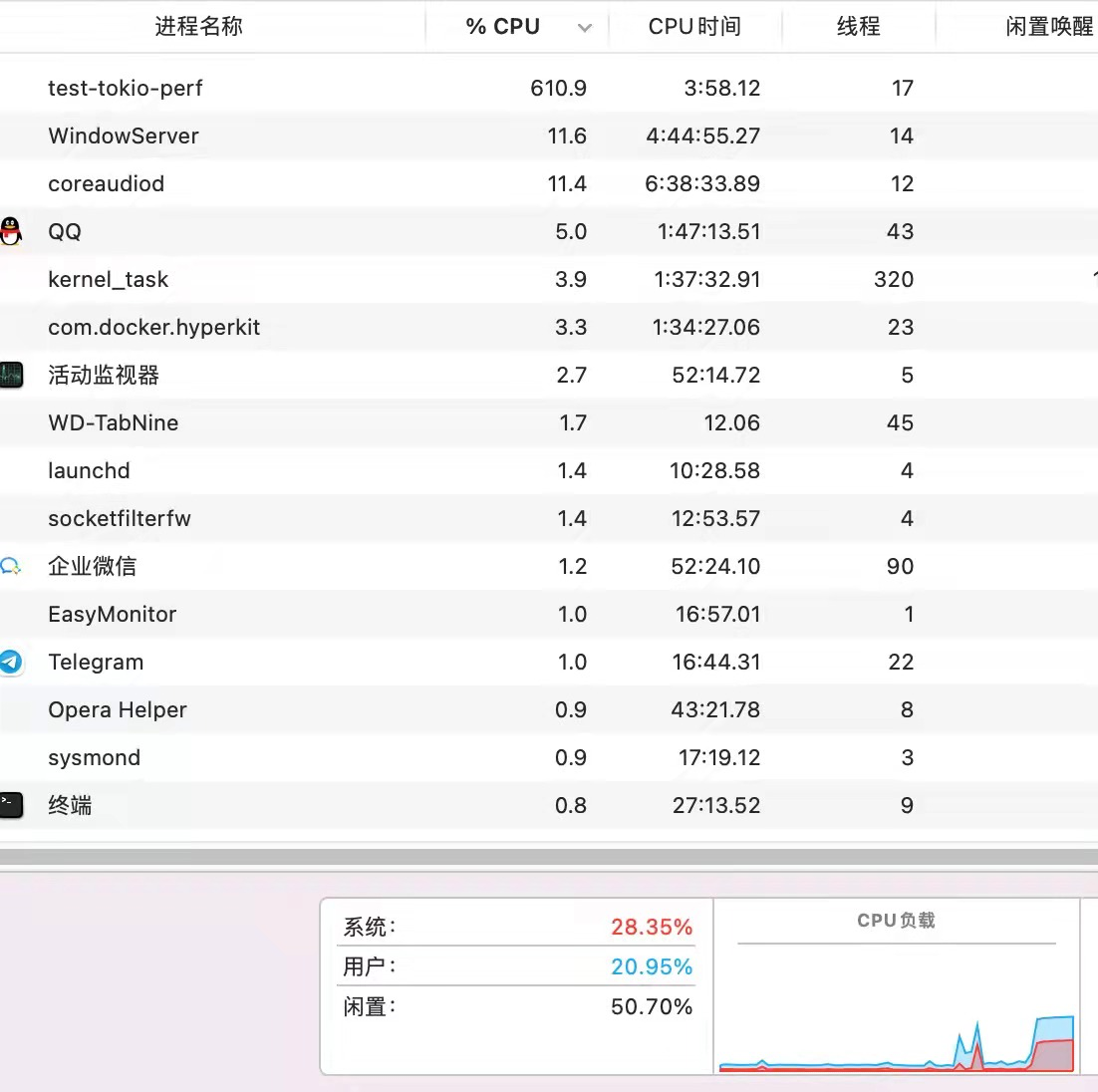
Task: Select the launchd process
Action: pos(89,470)
